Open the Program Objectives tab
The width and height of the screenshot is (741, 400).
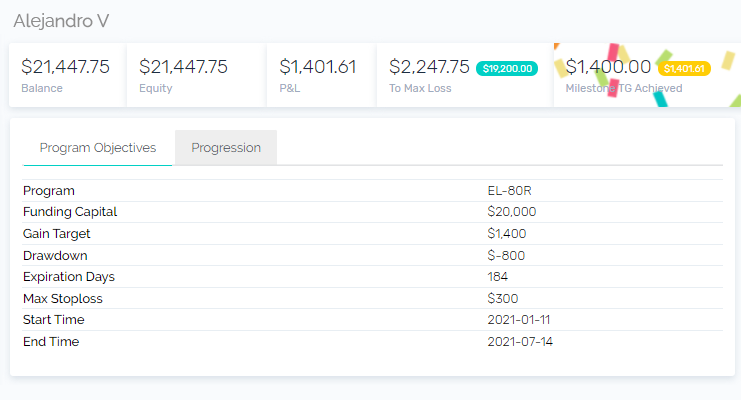(97, 148)
